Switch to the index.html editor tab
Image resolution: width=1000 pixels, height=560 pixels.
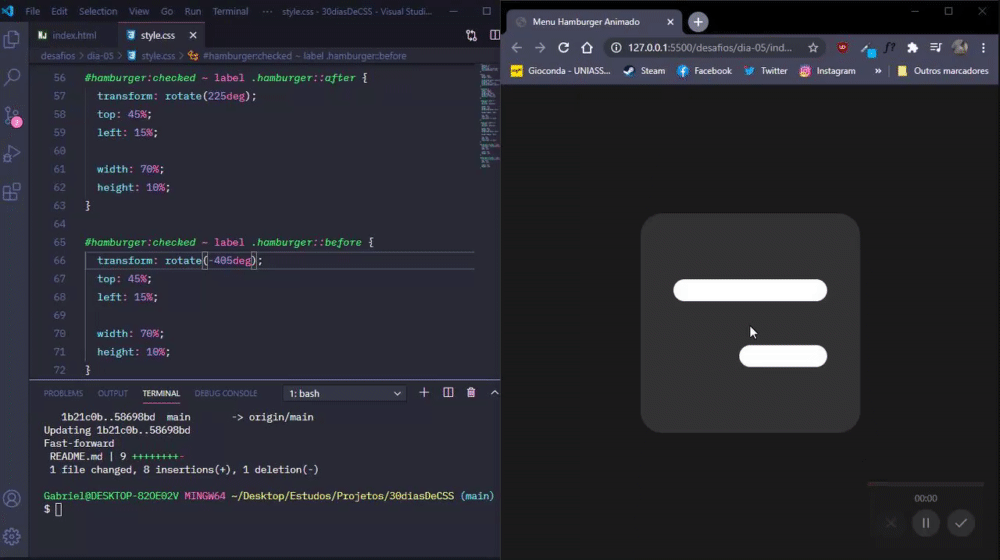(x=73, y=35)
